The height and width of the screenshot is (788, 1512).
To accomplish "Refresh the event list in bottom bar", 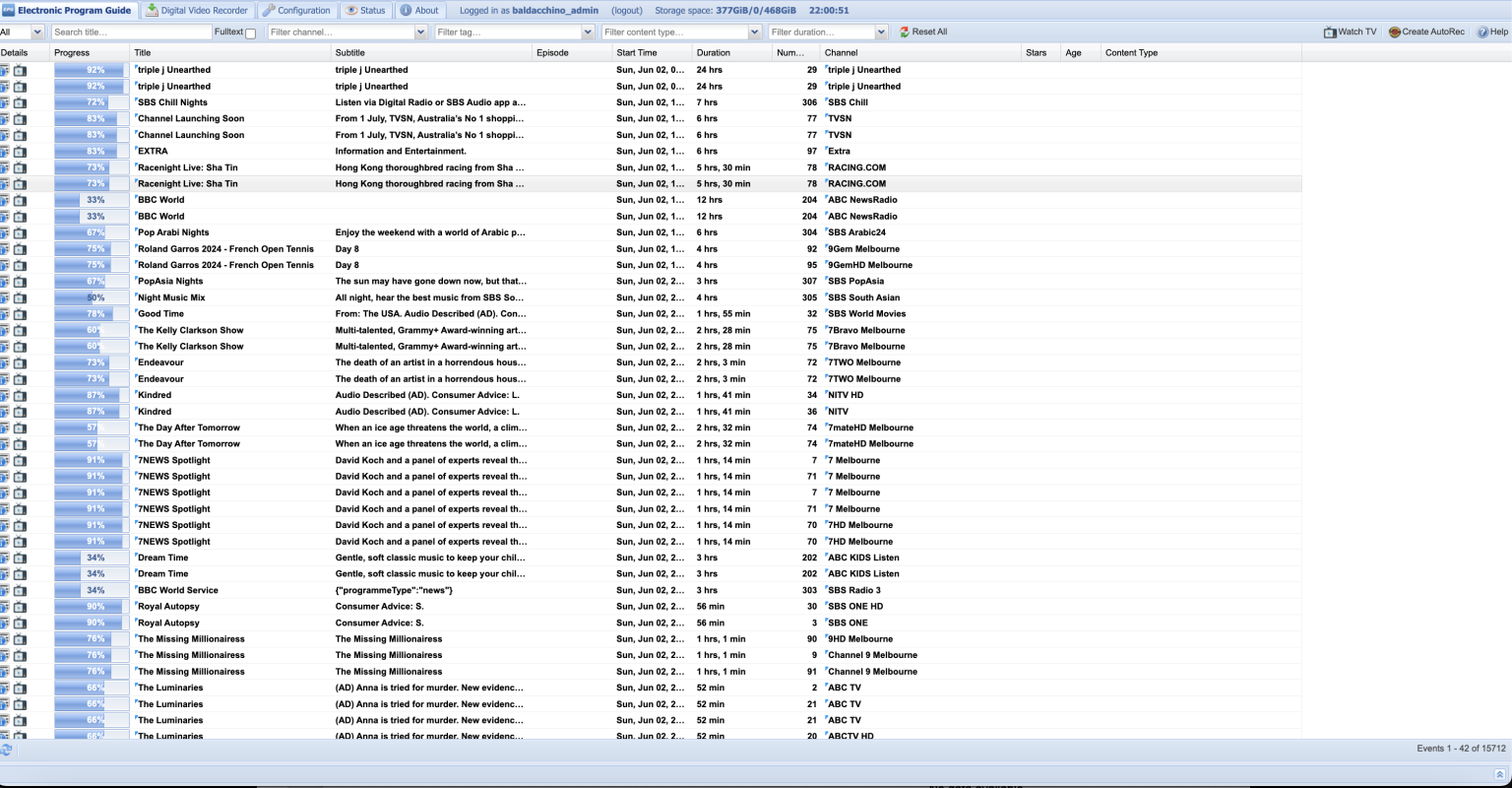I will coord(7,750).
